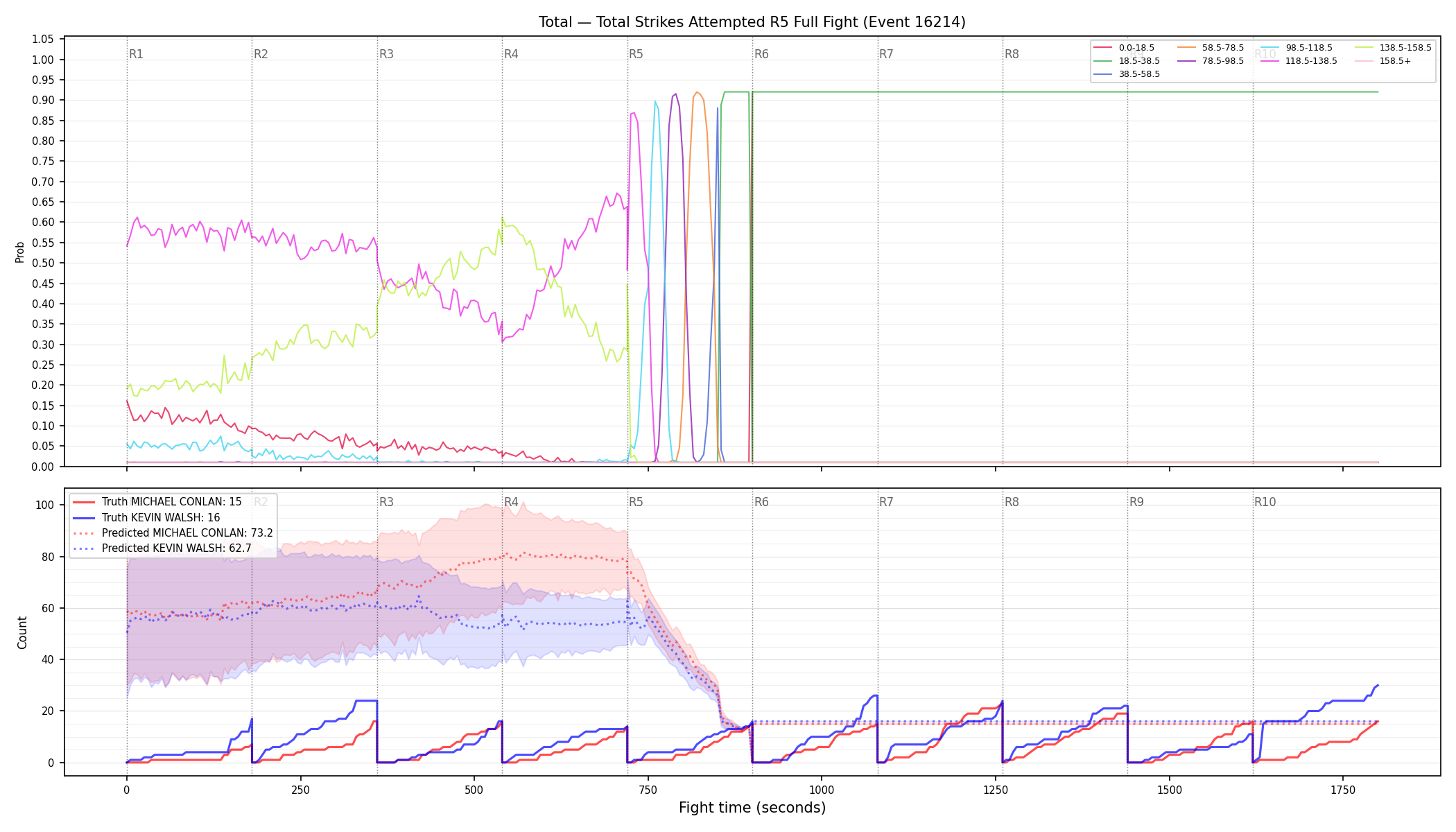Image resolution: width=1456 pixels, height=832 pixels.
Task: Click the "100" tick on Count axis
Action: [45, 505]
